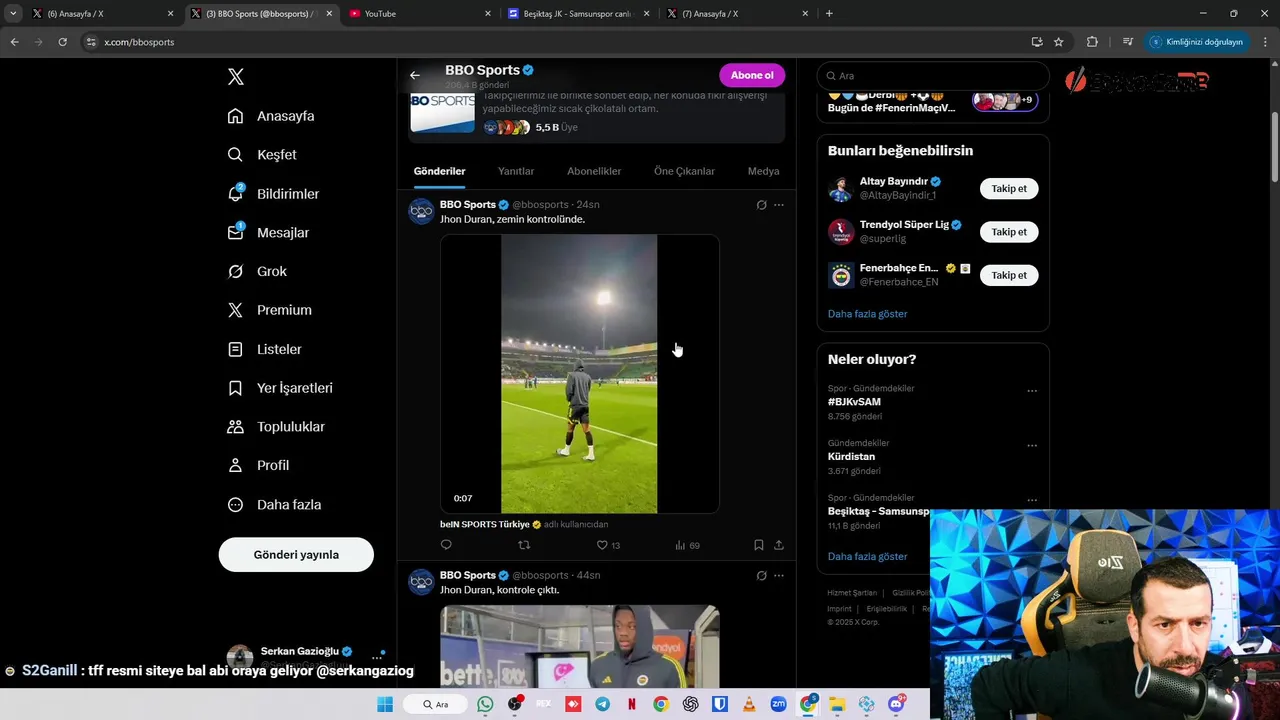The height and width of the screenshot is (720, 1280).
Task: Click Grok icon on 24sn post
Action: pyautogui.click(x=761, y=205)
